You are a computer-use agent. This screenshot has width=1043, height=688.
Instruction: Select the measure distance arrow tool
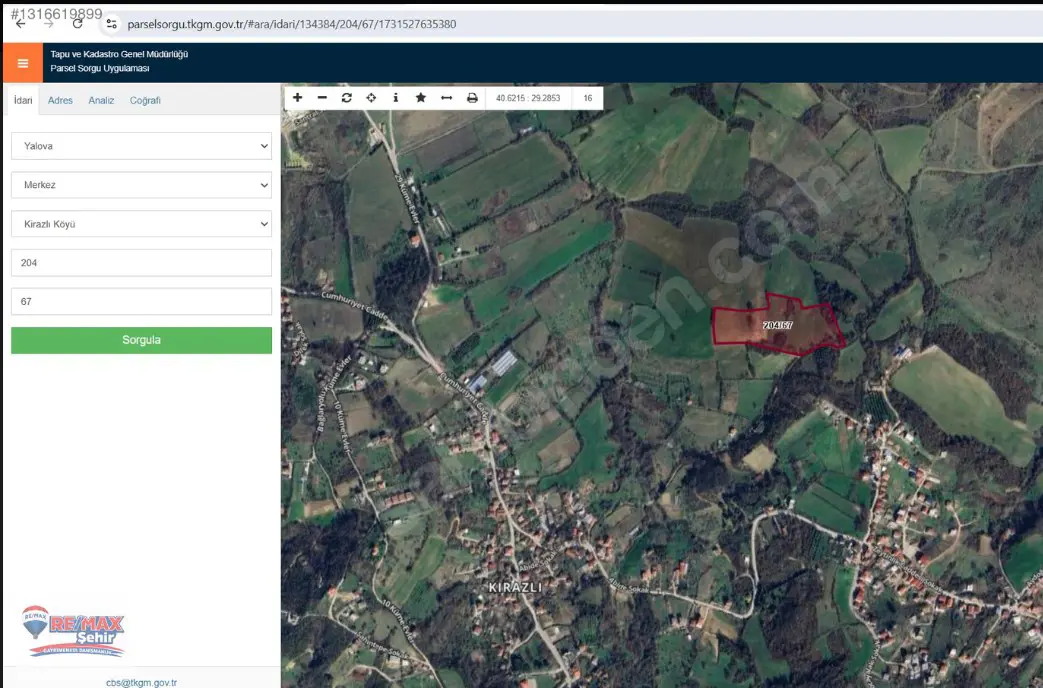pos(446,98)
